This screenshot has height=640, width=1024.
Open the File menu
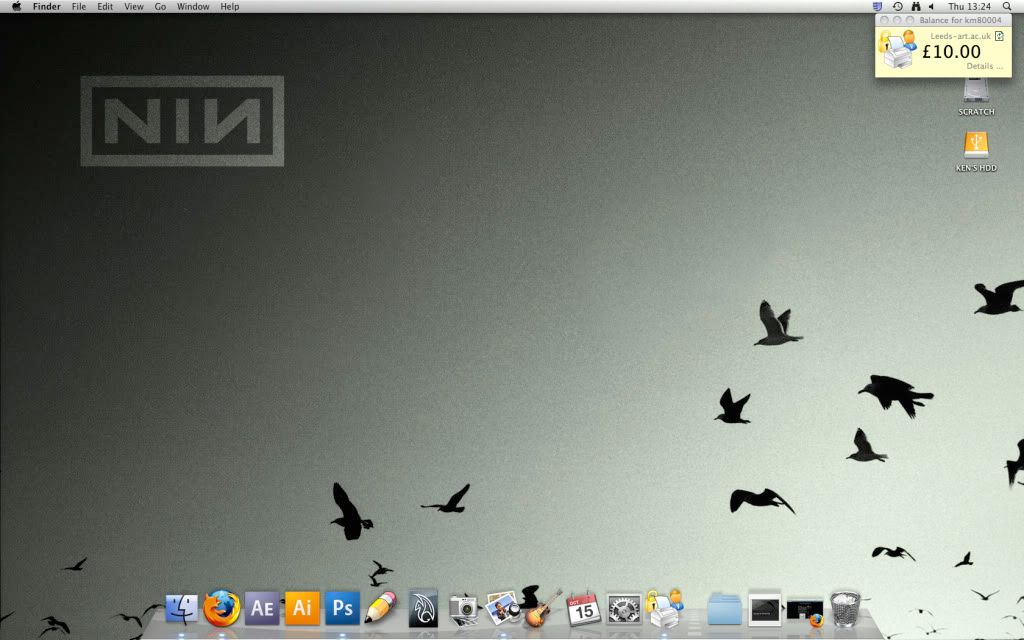point(79,7)
